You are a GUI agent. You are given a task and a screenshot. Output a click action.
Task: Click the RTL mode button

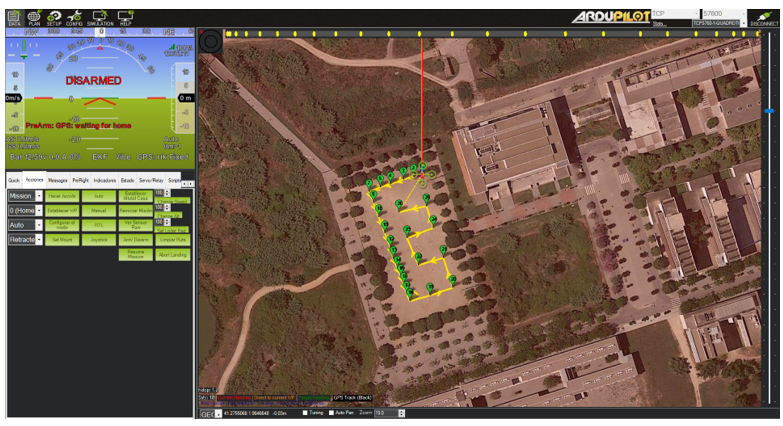(x=99, y=226)
